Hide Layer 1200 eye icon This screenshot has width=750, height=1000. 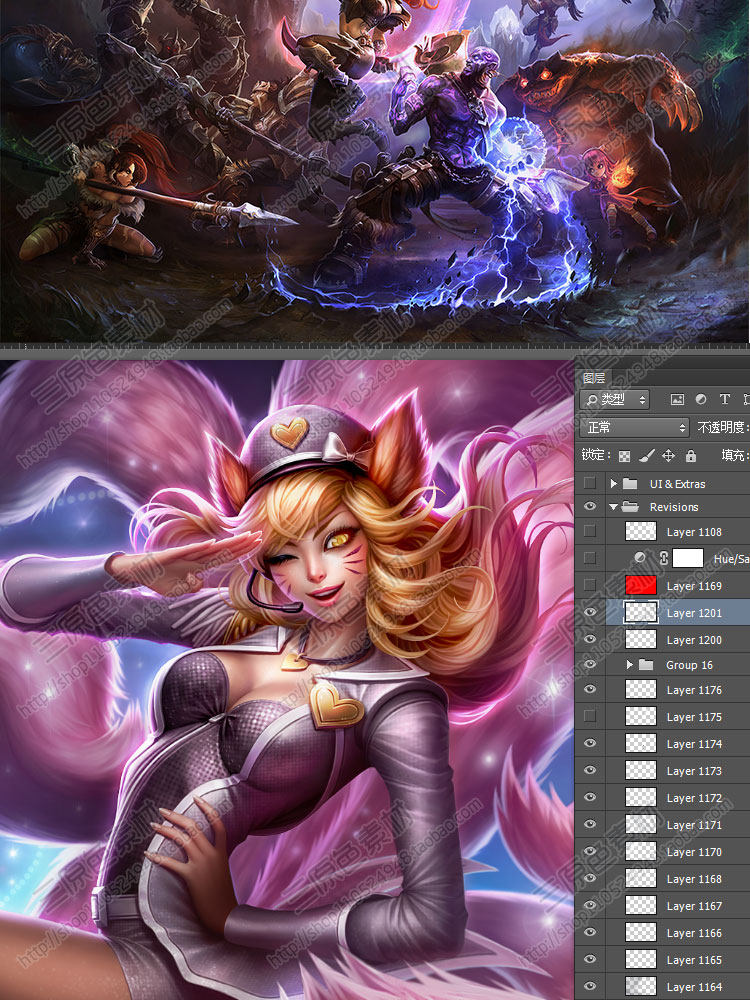click(x=590, y=639)
